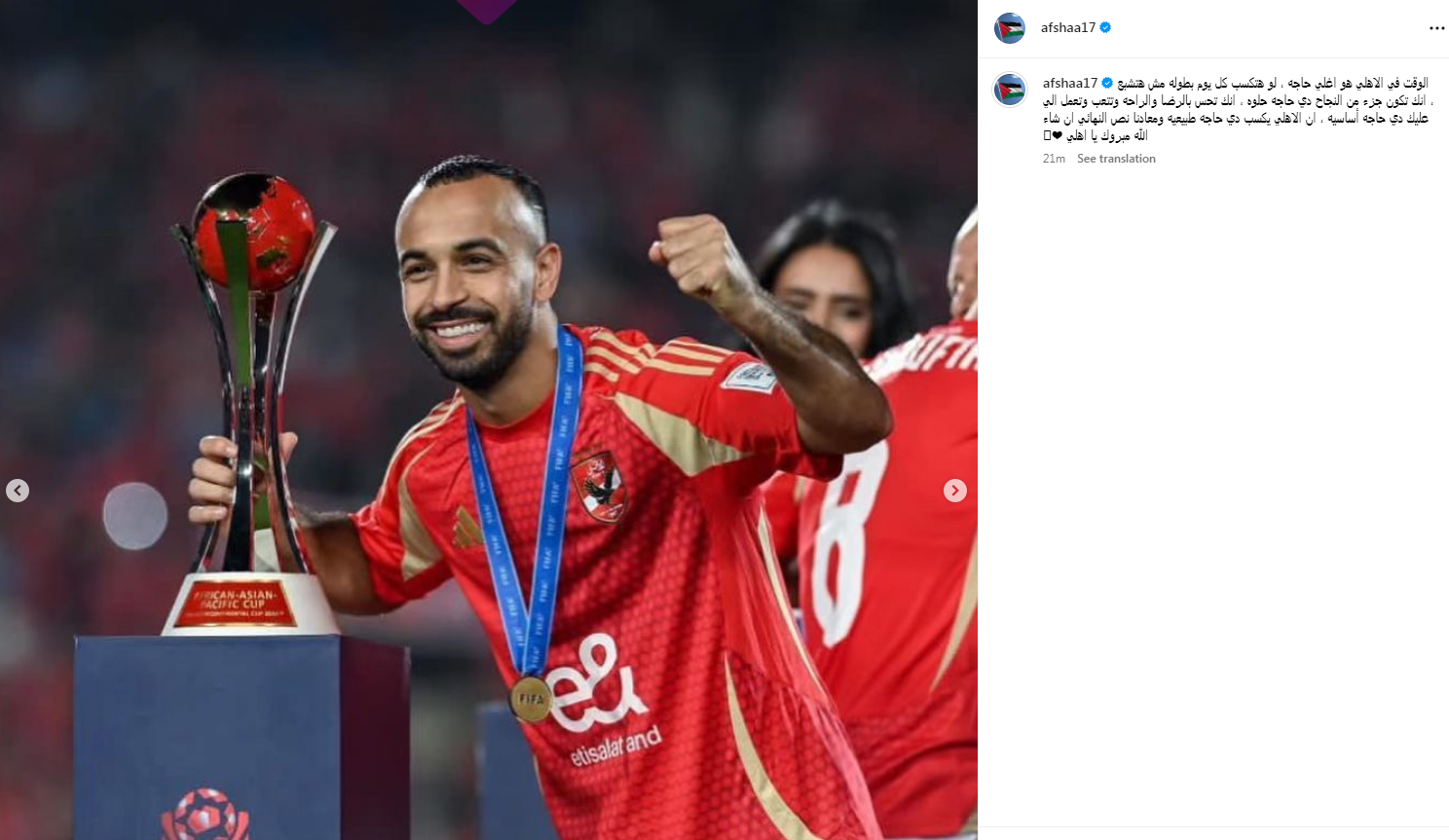Screen dimensions: 1449x840
Task: Click See translation under the caption
Action: (x=1116, y=159)
